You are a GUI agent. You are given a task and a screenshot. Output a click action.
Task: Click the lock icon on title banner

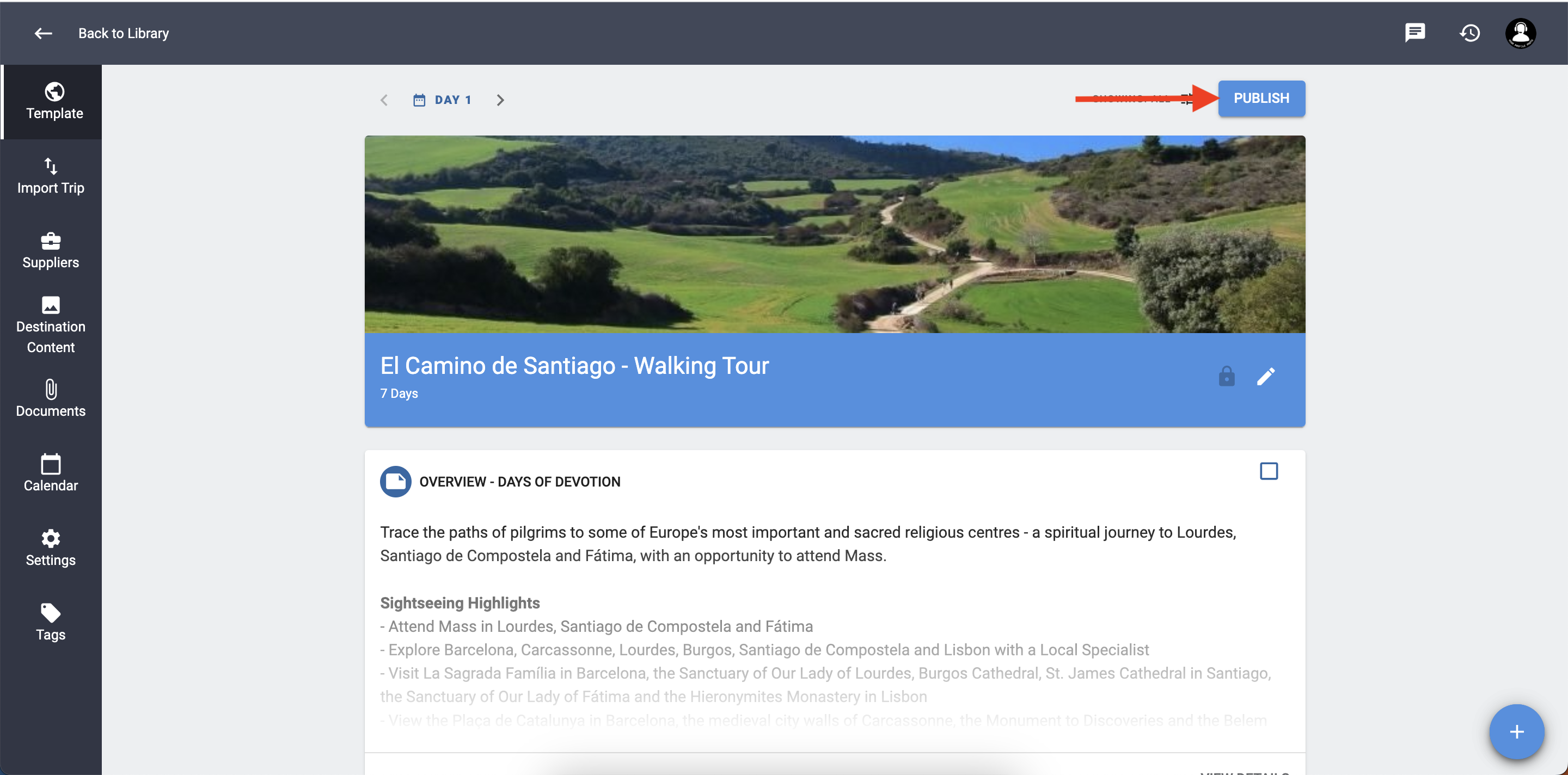pyautogui.click(x=1227, y=377)
